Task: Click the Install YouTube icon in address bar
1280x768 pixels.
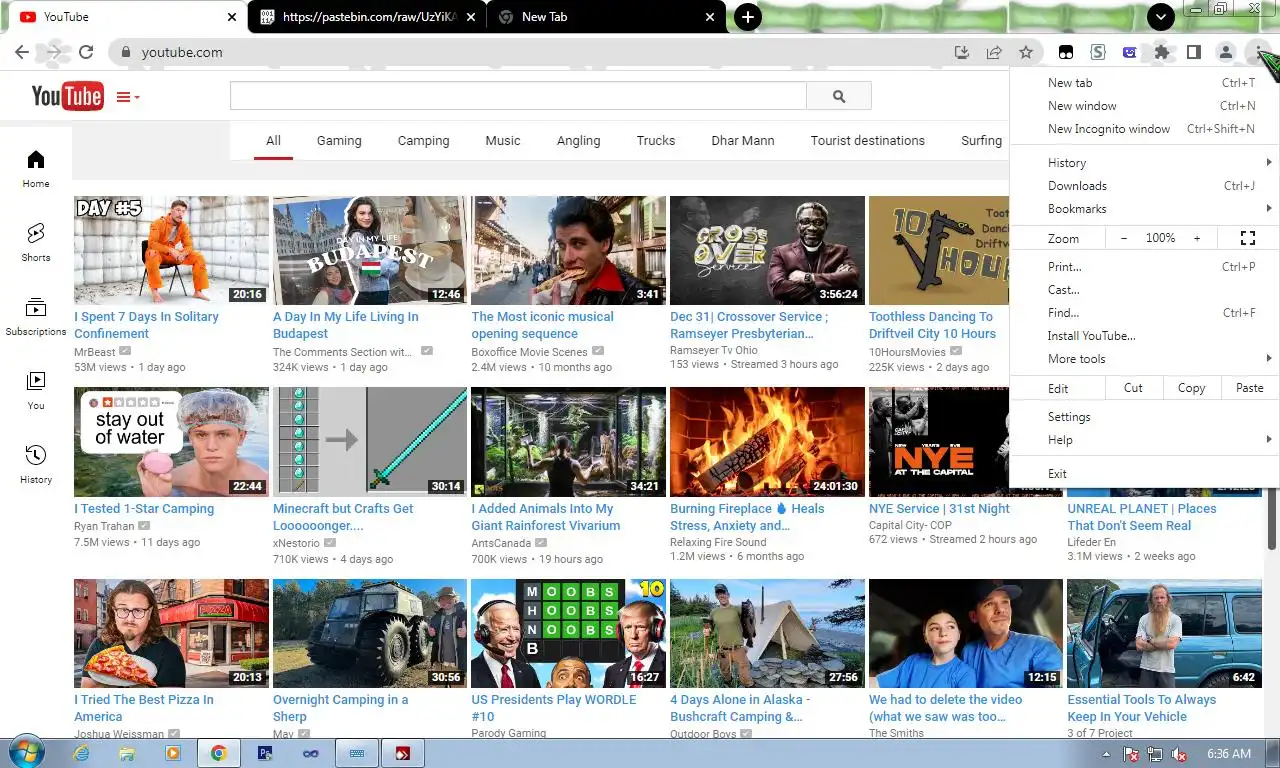Action: pos(962,52)
